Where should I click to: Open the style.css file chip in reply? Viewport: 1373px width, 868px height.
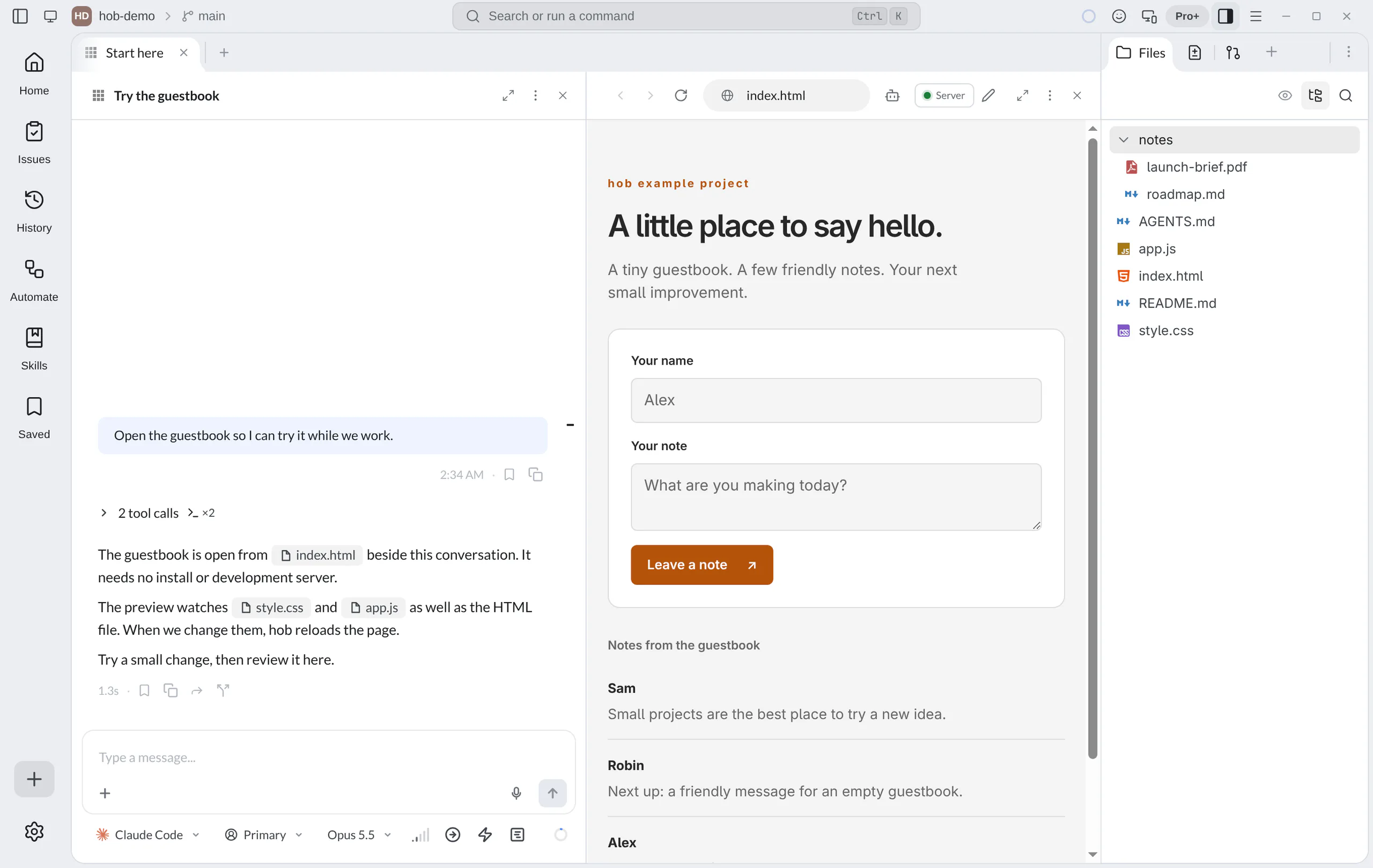[271, 607]
